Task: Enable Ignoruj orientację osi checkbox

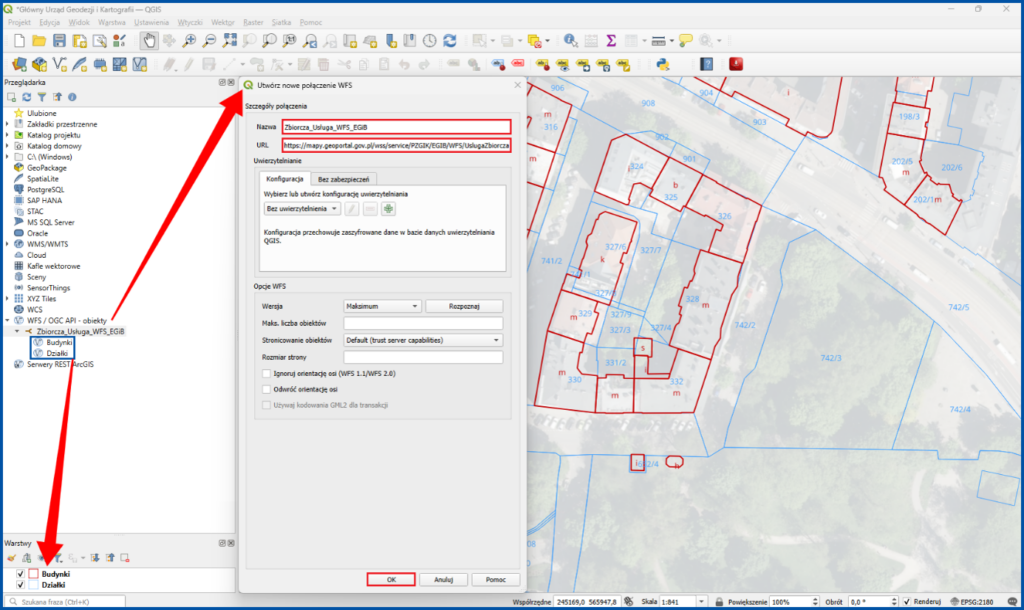Action: click(266, 374)
